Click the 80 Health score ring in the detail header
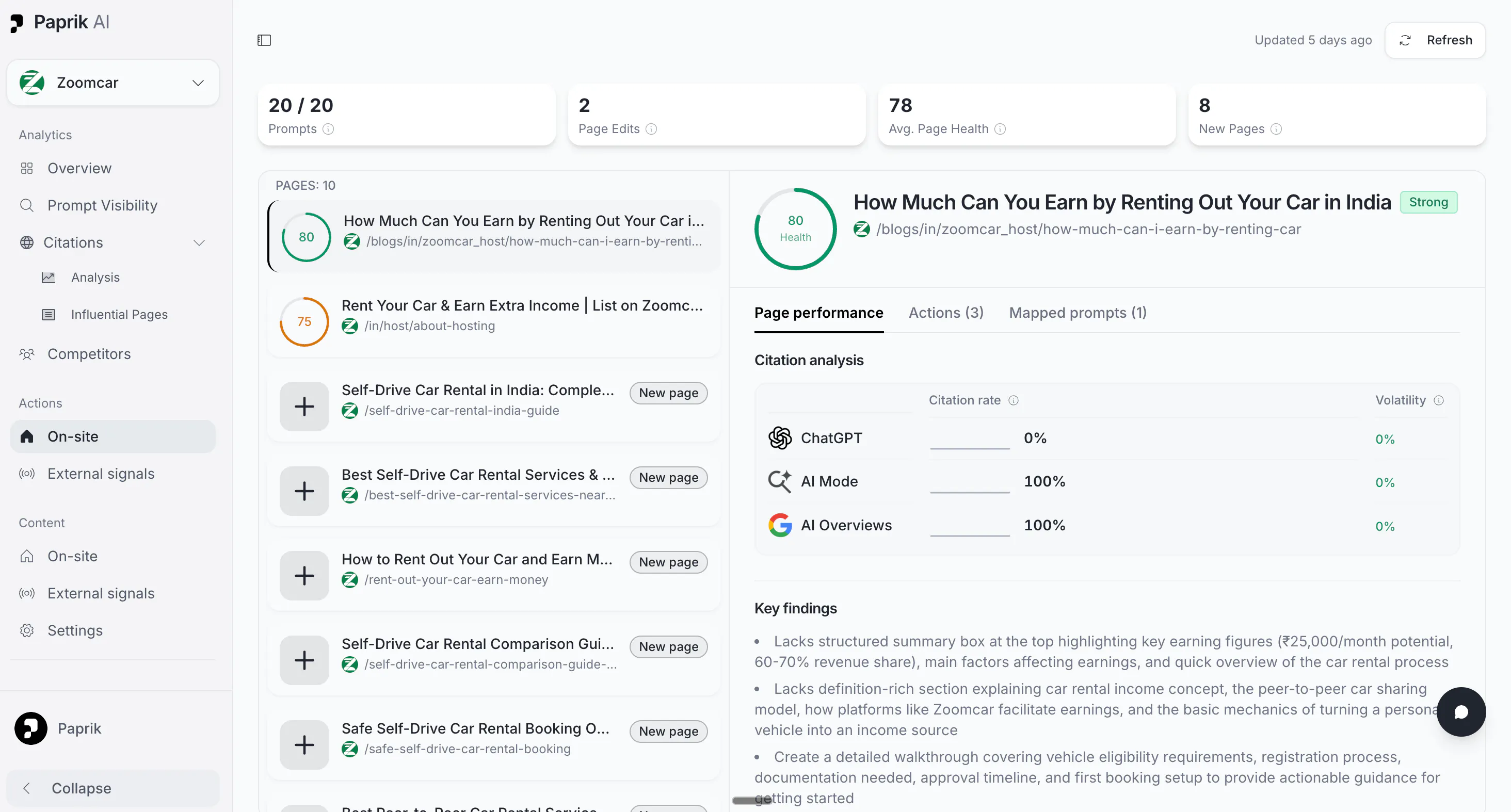The height and width of the screenshot is (812, 1511). [x=795, y=229]
